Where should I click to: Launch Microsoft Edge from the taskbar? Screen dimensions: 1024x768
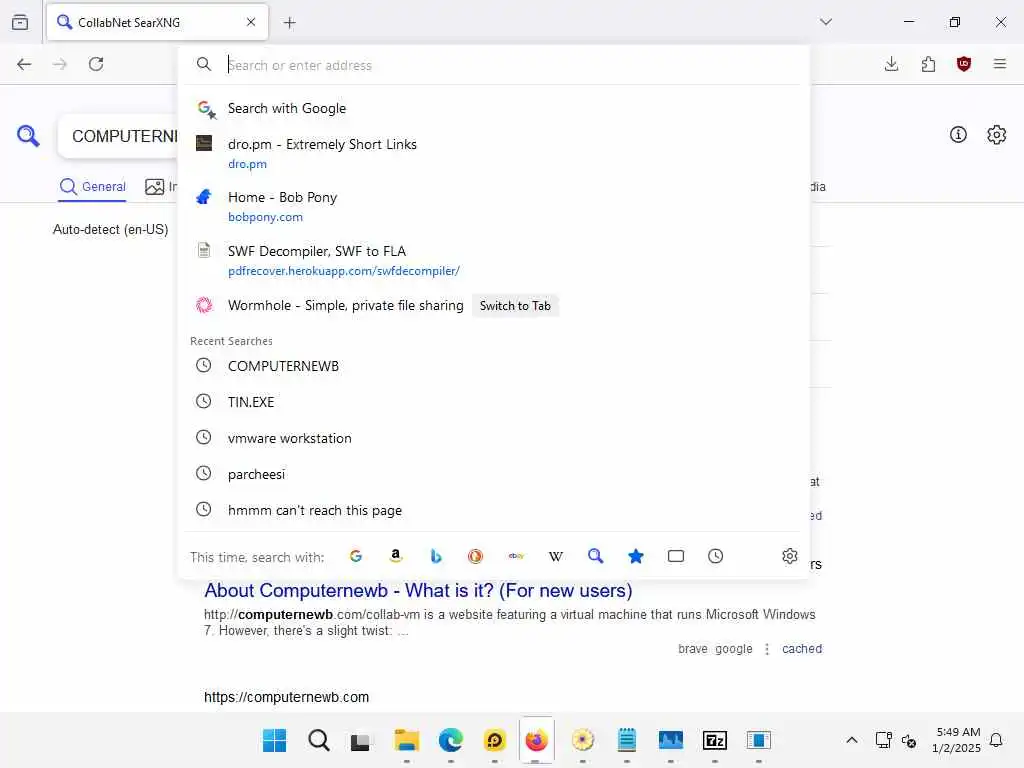coord(451,740)
